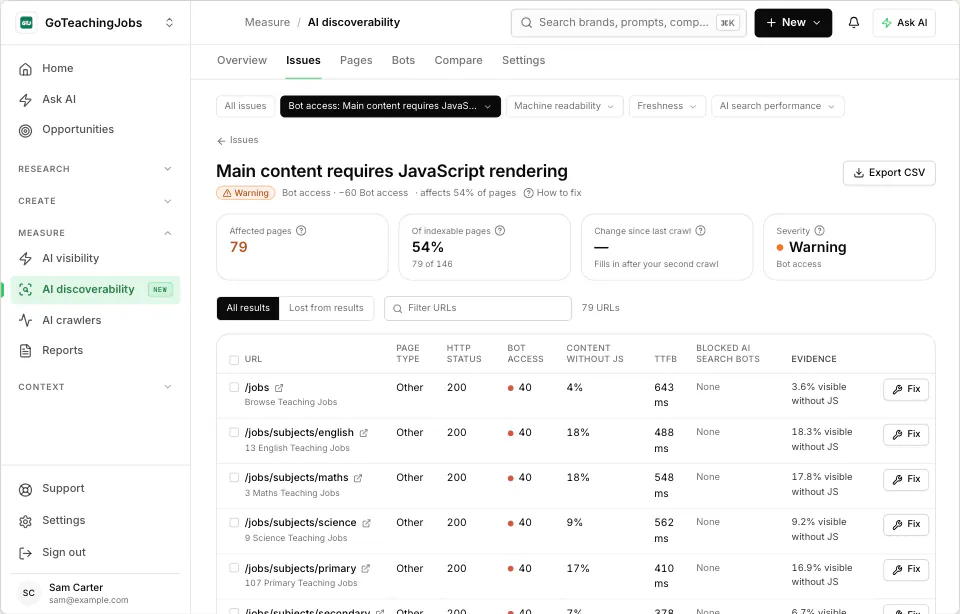The image size is (960, 614).
Task: Click the Opportunities target icon
Action: [25, 130]
